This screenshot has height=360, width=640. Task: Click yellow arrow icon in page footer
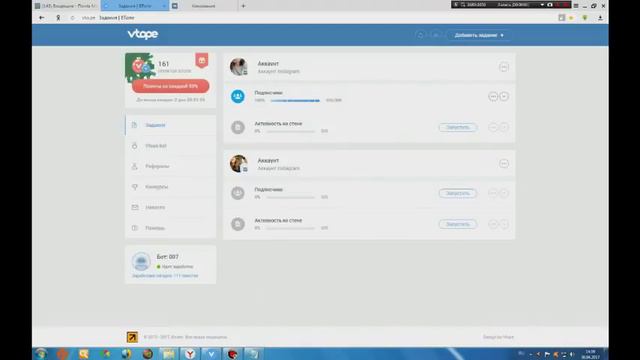(132, 337)
